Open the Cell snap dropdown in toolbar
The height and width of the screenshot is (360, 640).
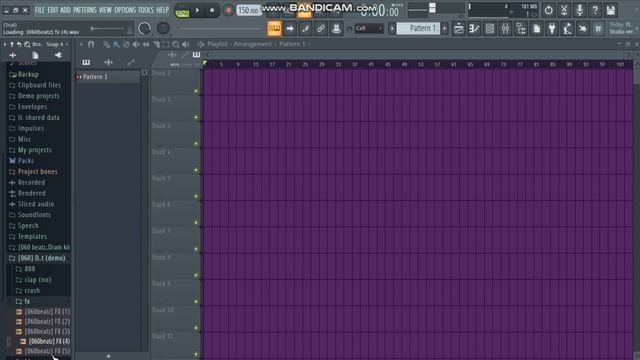coord(369,28)
